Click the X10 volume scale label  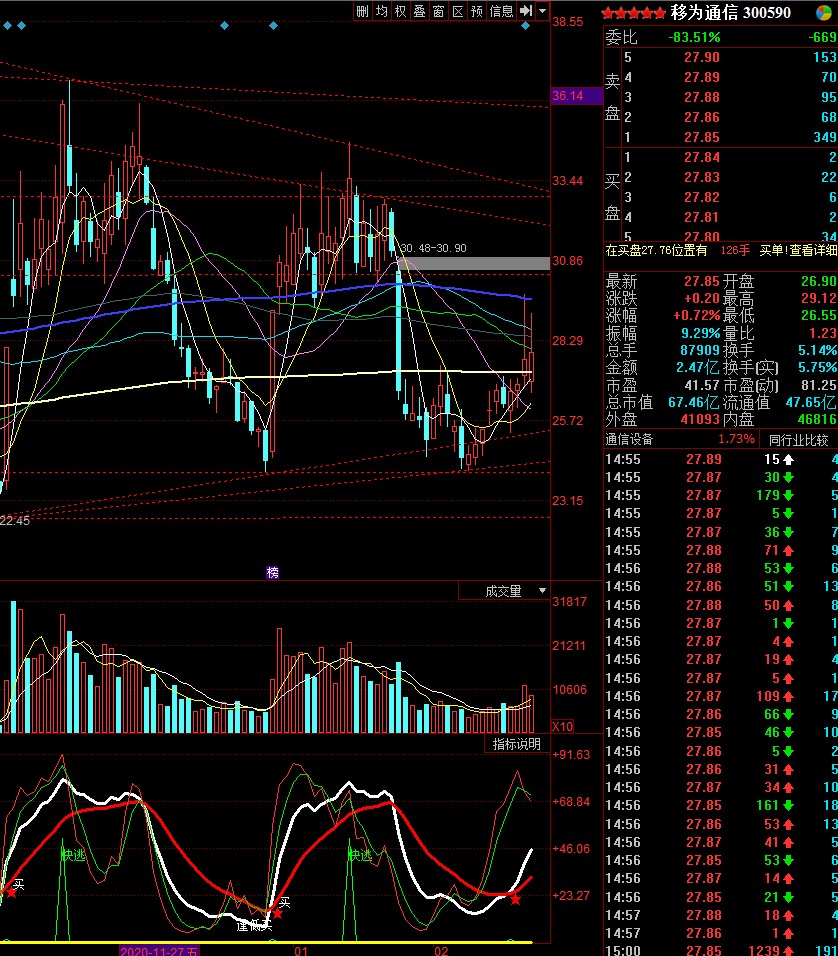click(x=562, y=726)
